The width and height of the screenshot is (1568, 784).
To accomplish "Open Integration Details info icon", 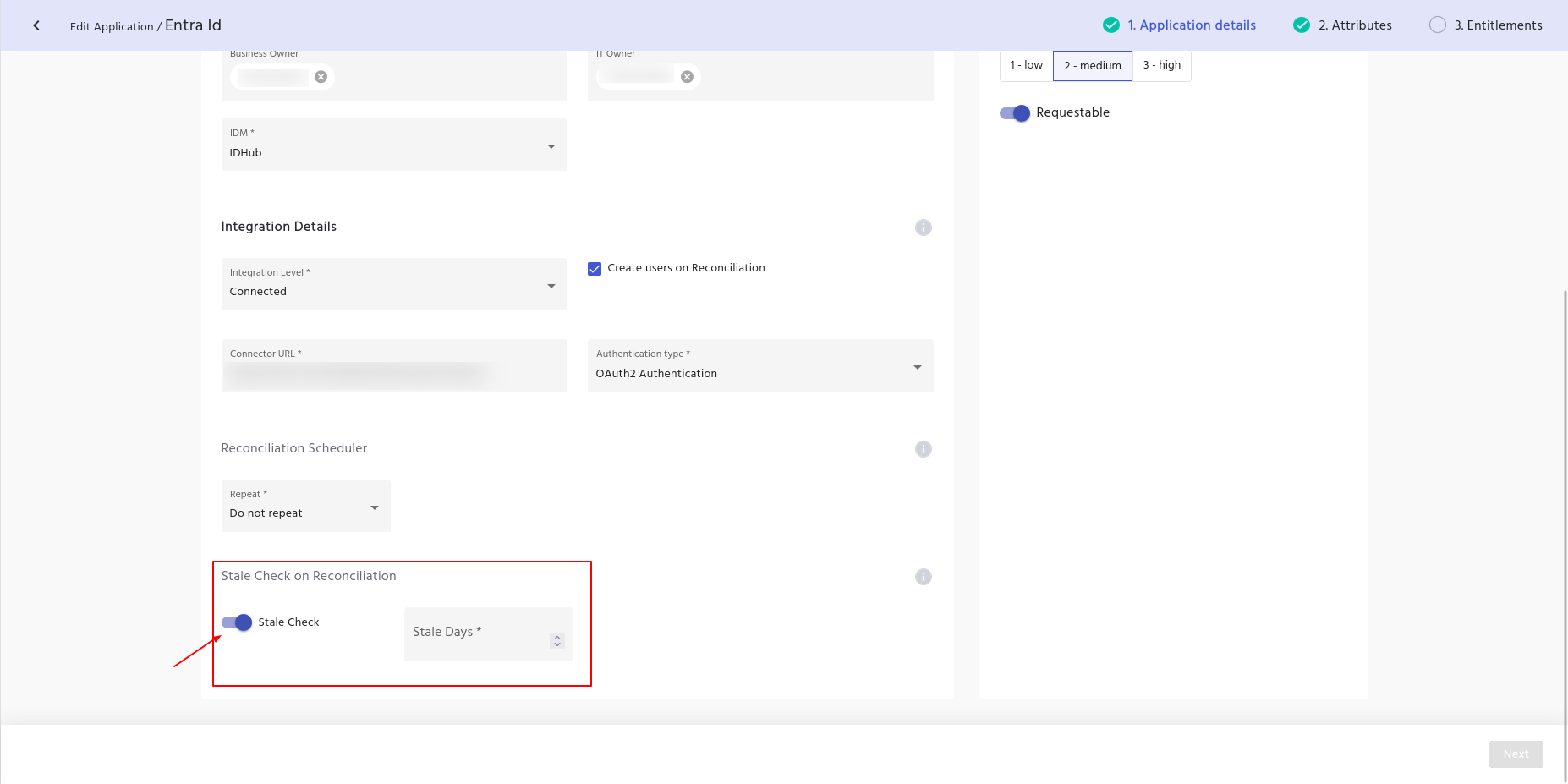I will point(923,228).
